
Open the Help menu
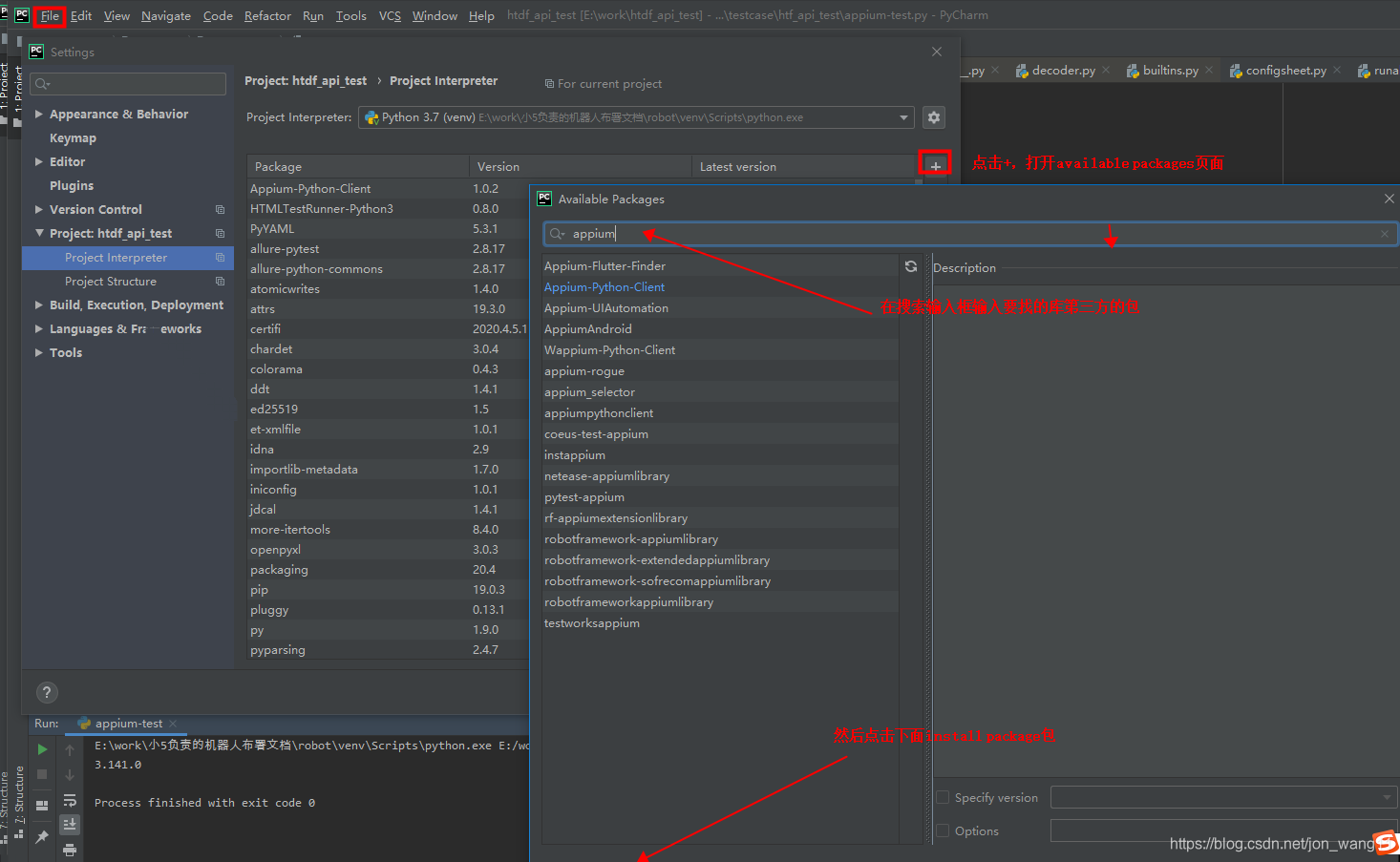[x=481, y=15]
